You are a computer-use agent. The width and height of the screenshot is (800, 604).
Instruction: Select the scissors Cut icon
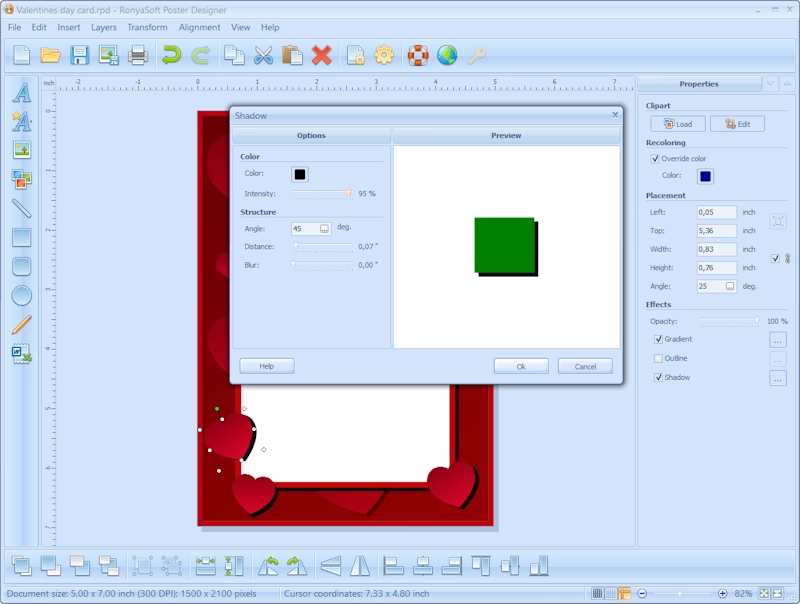pyautogui.click(x=263, y=55)
